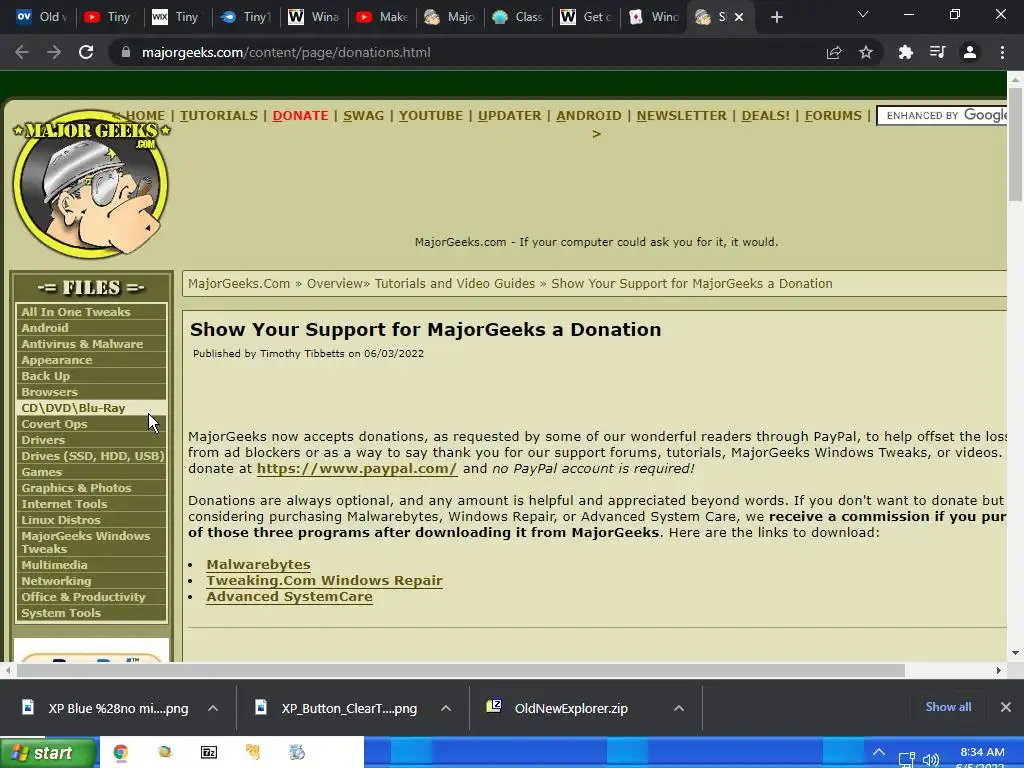The image size is (1024, 768).
Task: Switch to the Class tab
Action: pyautogui.click(x=518, y=17)
